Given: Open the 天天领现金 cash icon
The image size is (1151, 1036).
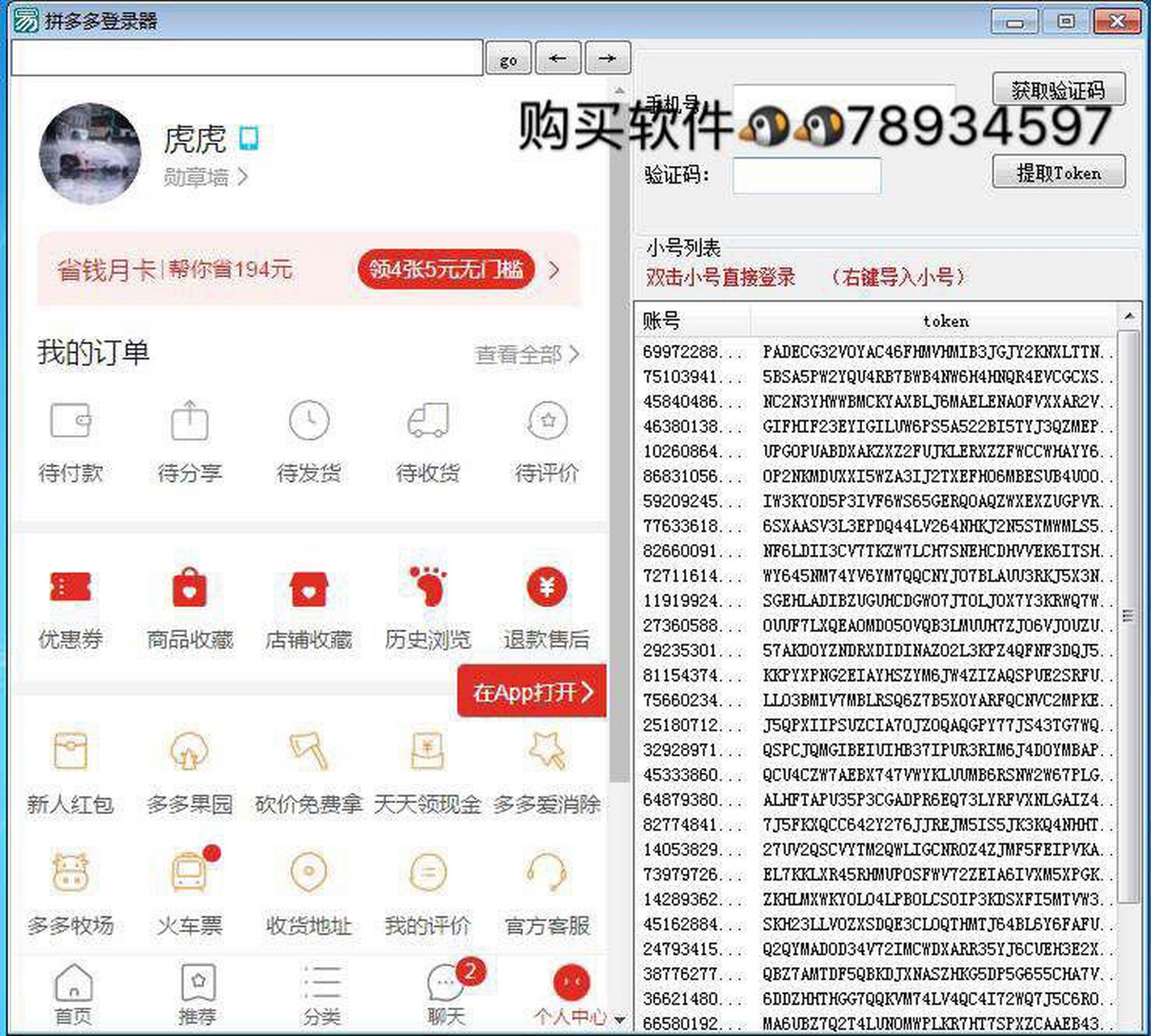Looking at the screenshot, I should click(428, 752).
